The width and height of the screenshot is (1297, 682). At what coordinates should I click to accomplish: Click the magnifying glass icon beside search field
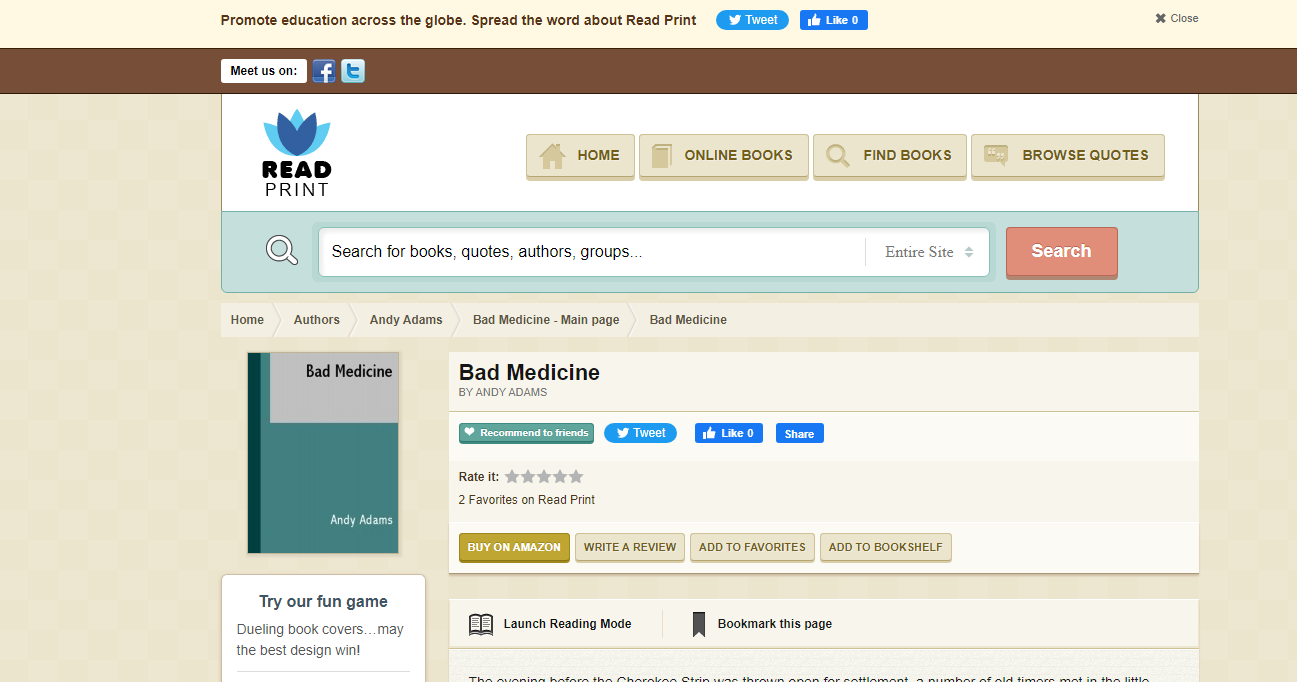282,250
